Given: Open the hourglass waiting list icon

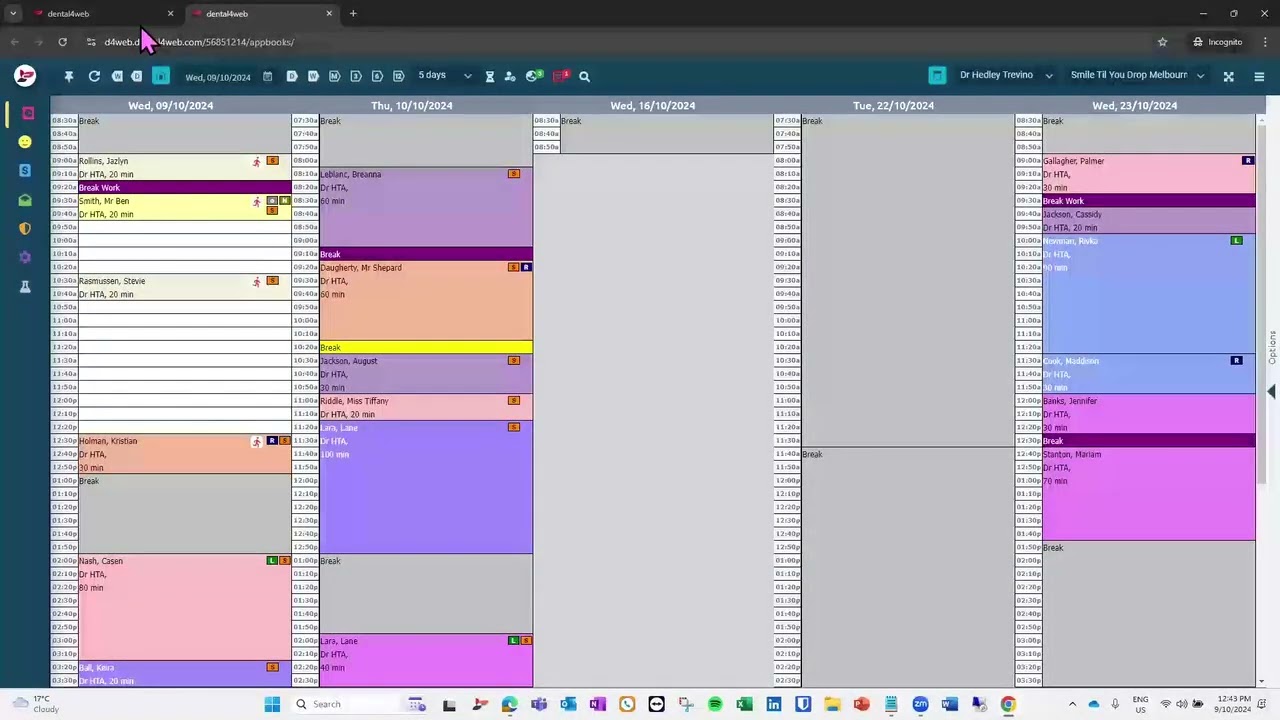Looking at the screenshot, I should 490,76.
